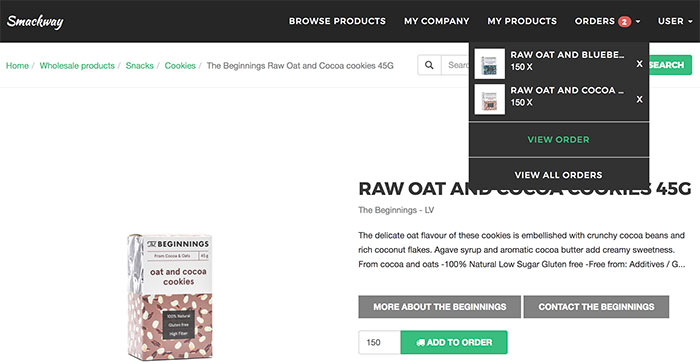Follow the Wholesale products breadcrumb link

pyautogui.click(x=77, y=66)
